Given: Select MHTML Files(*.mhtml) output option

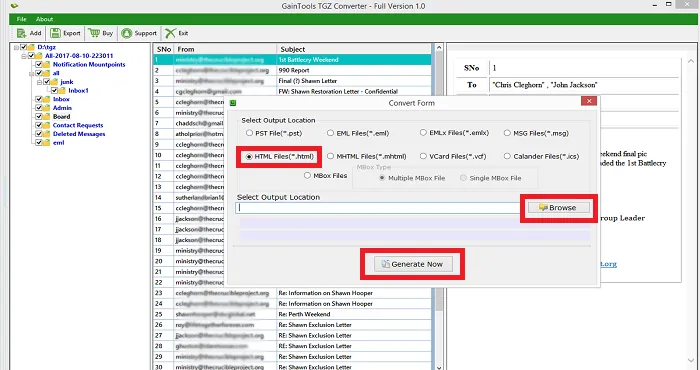Looking at the screenshot, I should click(367, 157).
